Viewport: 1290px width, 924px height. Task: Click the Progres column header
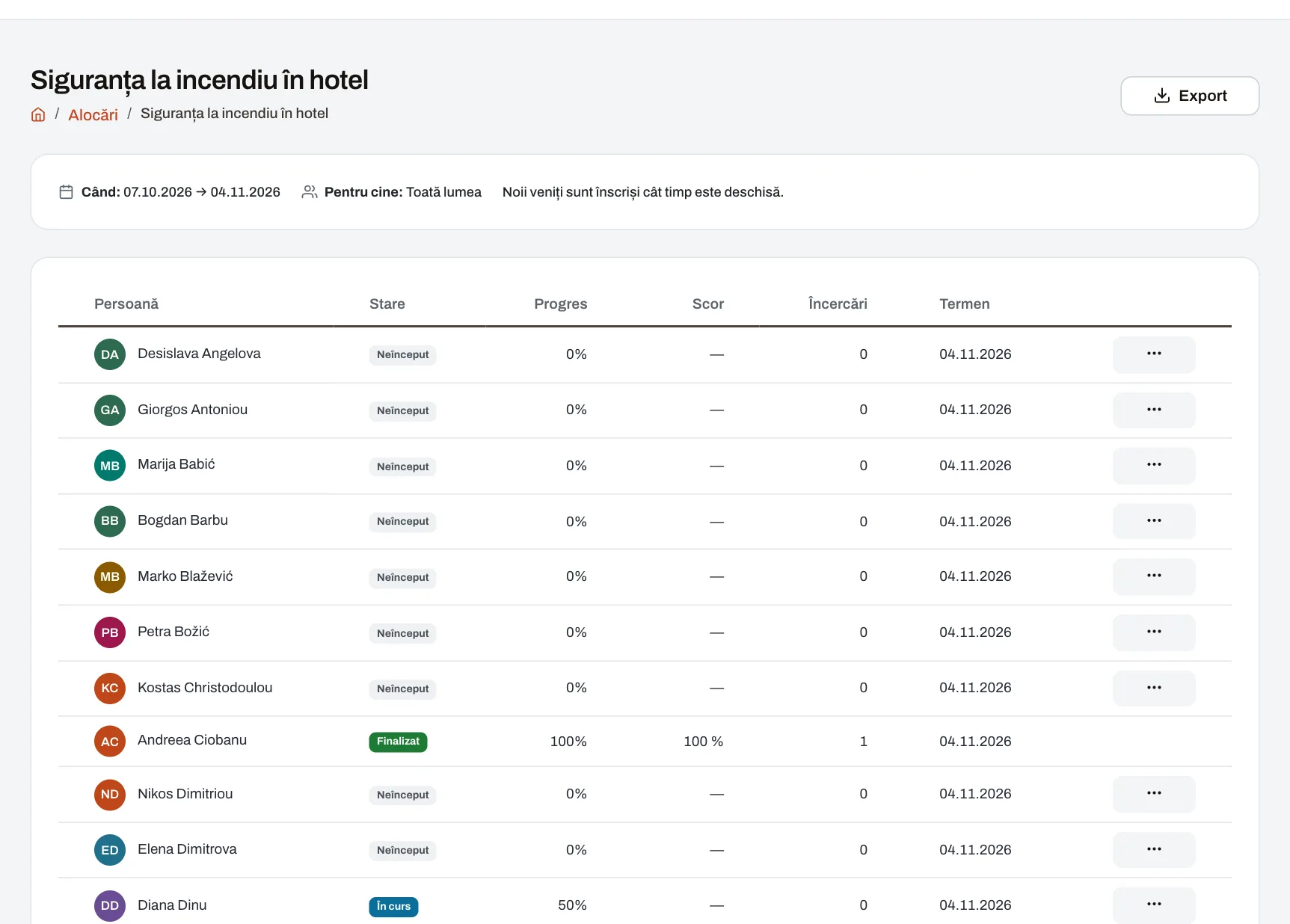pyautogui.click(x=560, y=304)
